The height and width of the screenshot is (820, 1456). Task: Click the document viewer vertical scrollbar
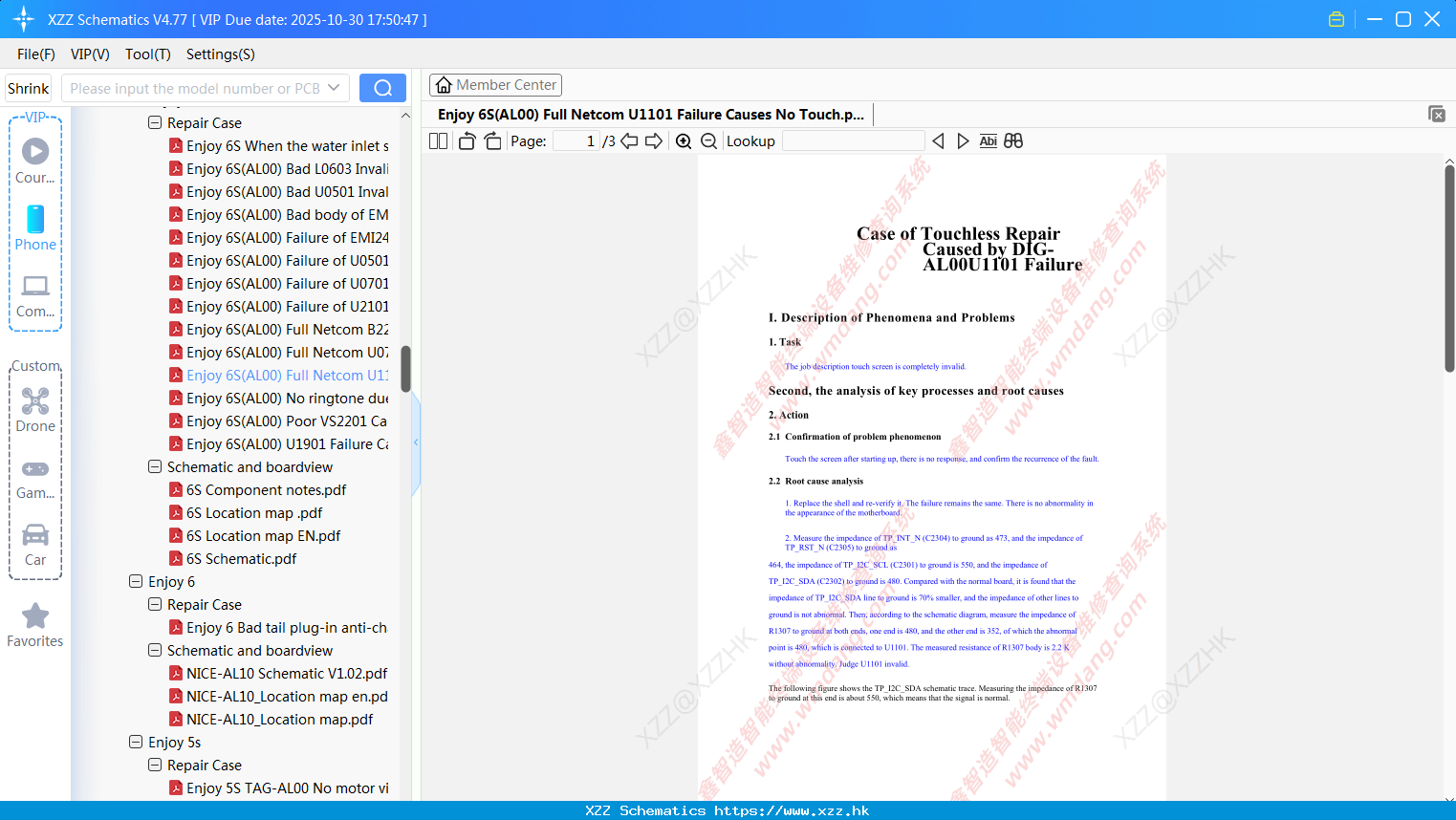[1449, 268]
